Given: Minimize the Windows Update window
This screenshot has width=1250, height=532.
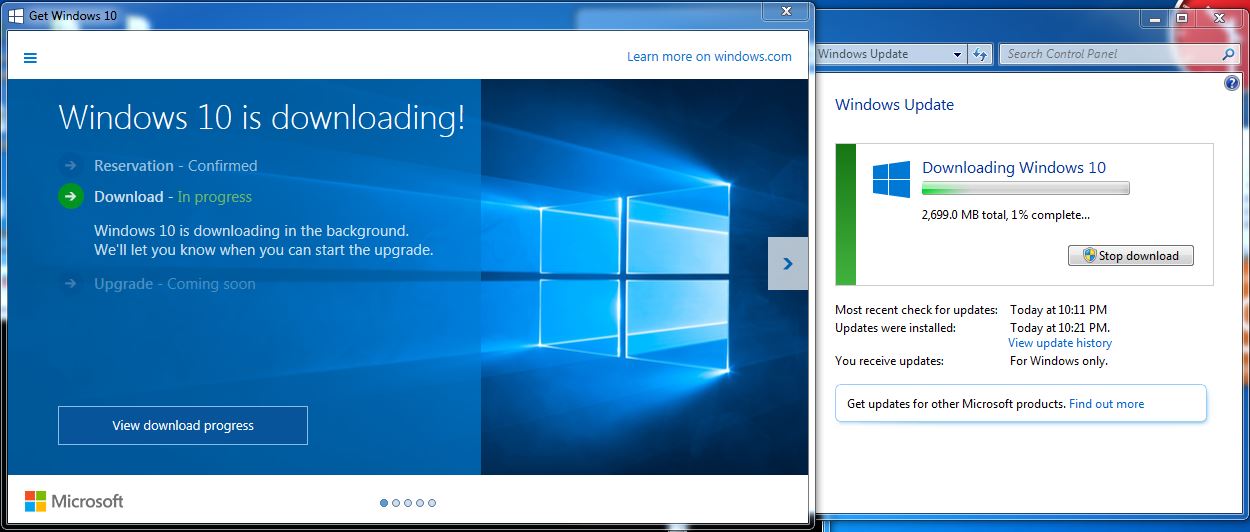Looking at the screenshot, I should click(x=1155, y=18).
